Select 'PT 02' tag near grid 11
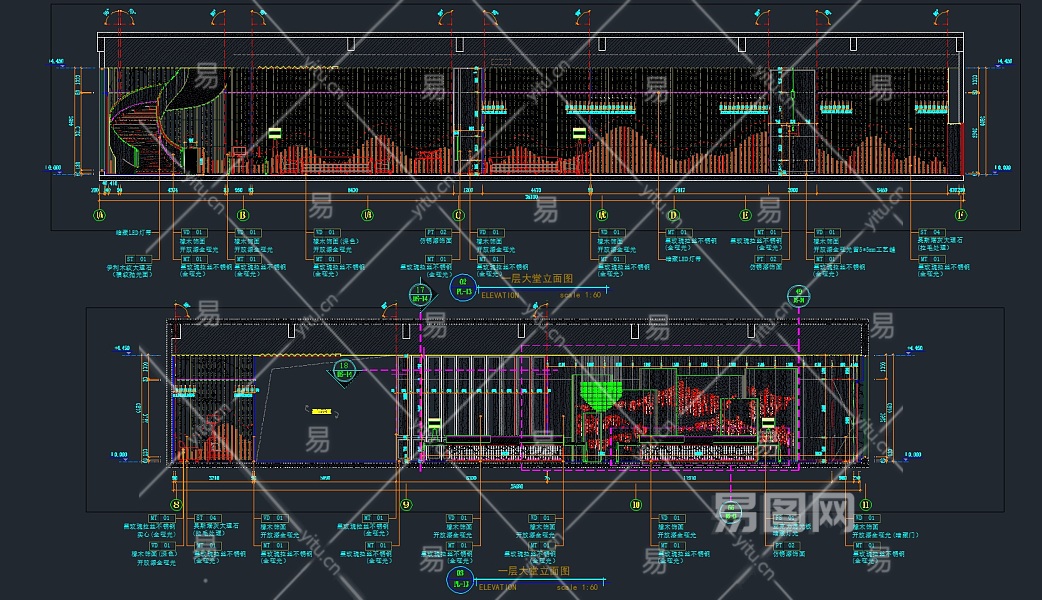Image resolution: width=1042 pixels, height=600 pixels. pyautogui.click(x=789, y=546)
